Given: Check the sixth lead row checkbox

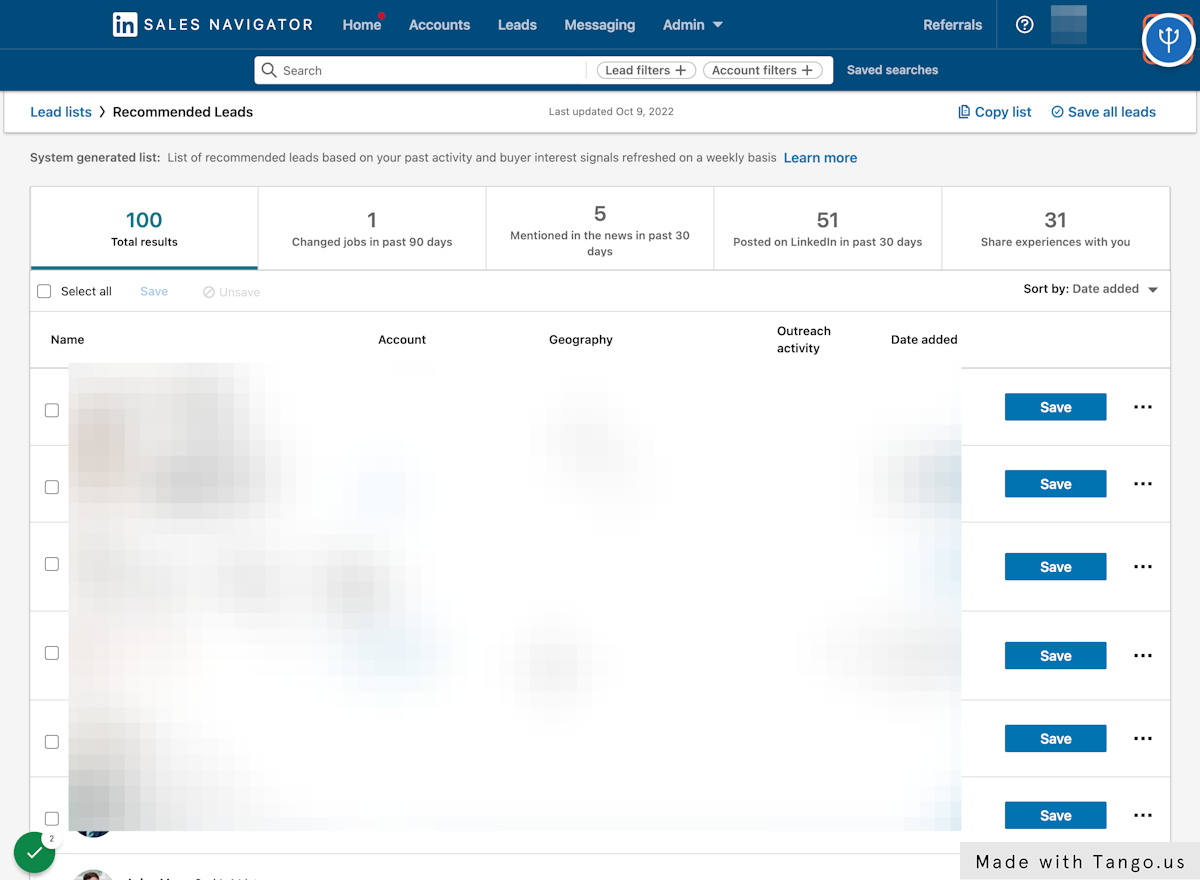Looking at the screenshot, I should pos(52,819).
